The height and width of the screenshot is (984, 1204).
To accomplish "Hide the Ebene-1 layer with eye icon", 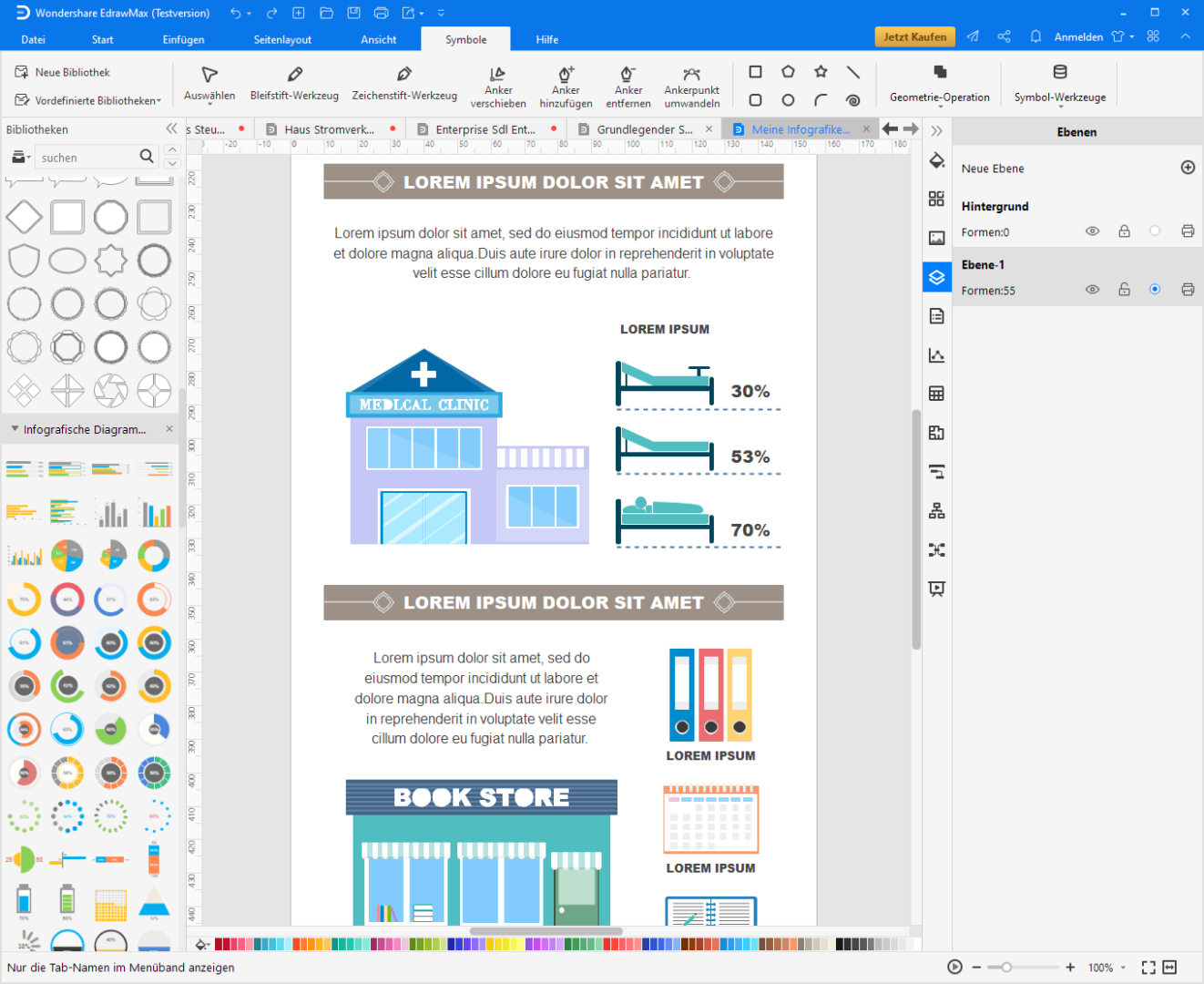I will 1092,290.
